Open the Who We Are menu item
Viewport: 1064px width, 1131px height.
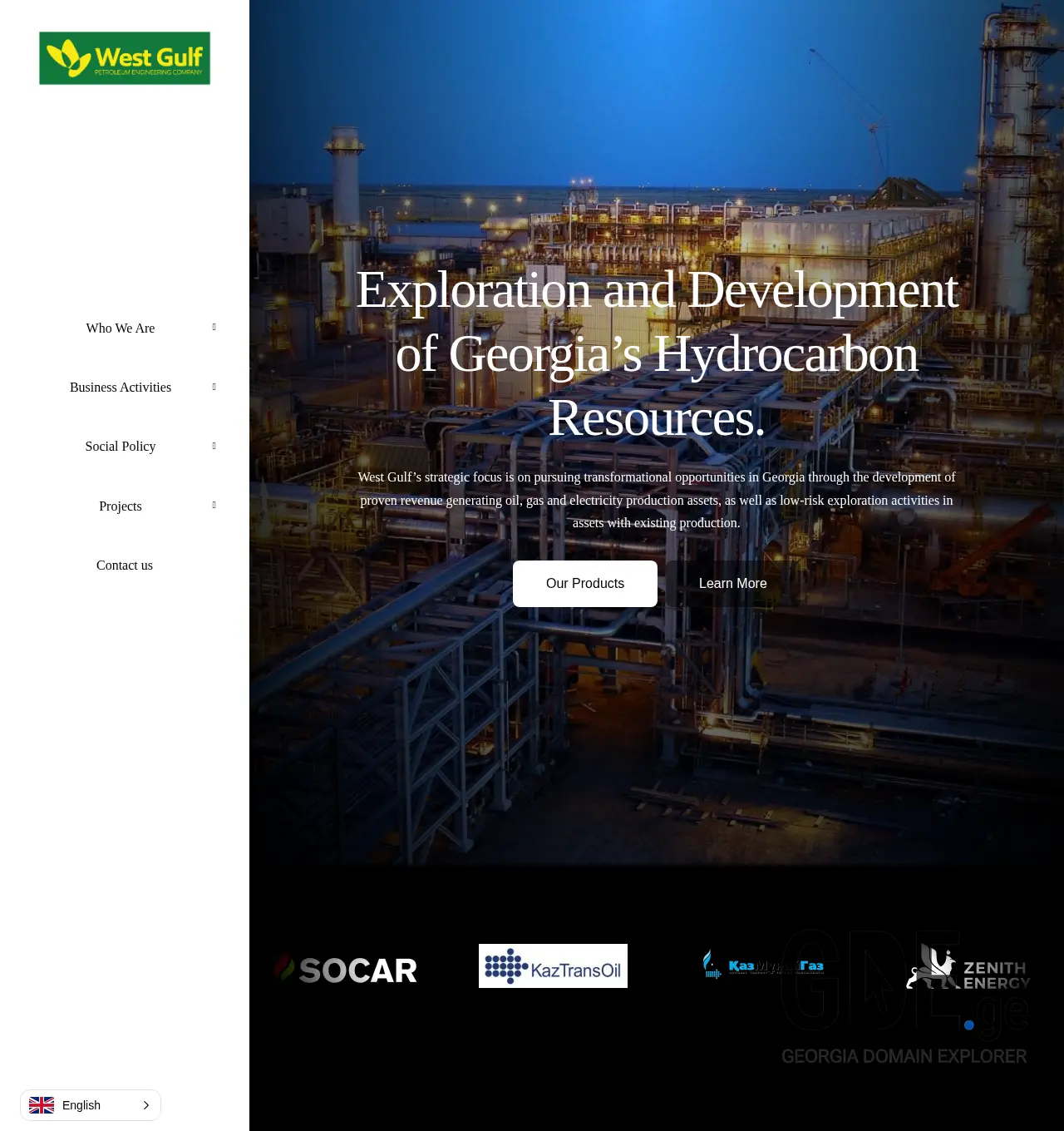click(x=120, y=328)
